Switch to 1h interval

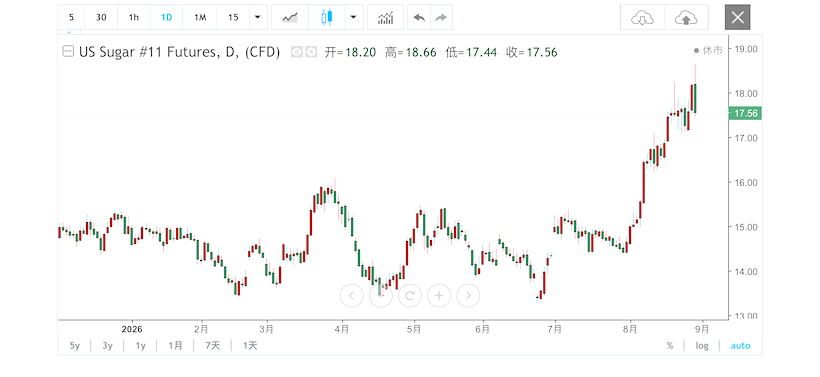134,17
